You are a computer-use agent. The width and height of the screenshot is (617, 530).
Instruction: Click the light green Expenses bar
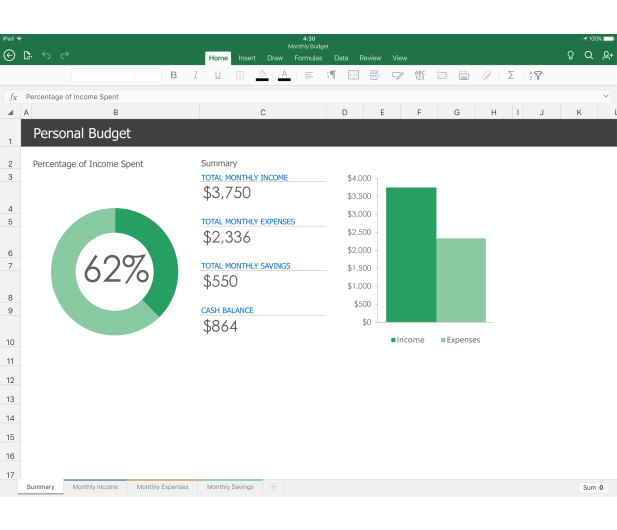click(x=461, y=280)
